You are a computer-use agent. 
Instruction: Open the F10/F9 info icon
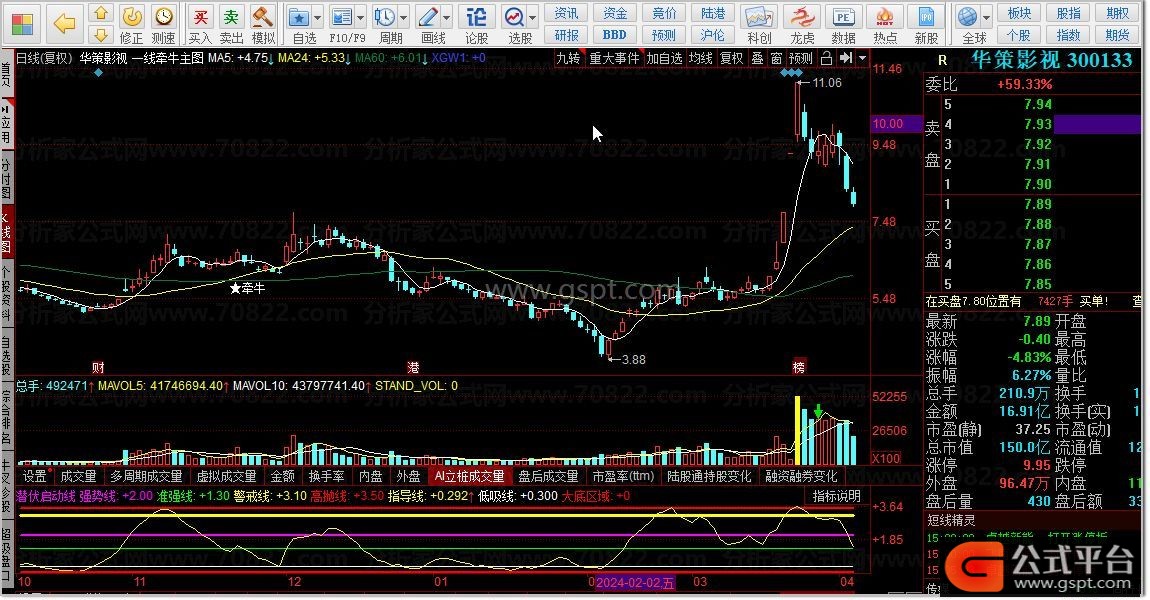click(x=341, y=16)
